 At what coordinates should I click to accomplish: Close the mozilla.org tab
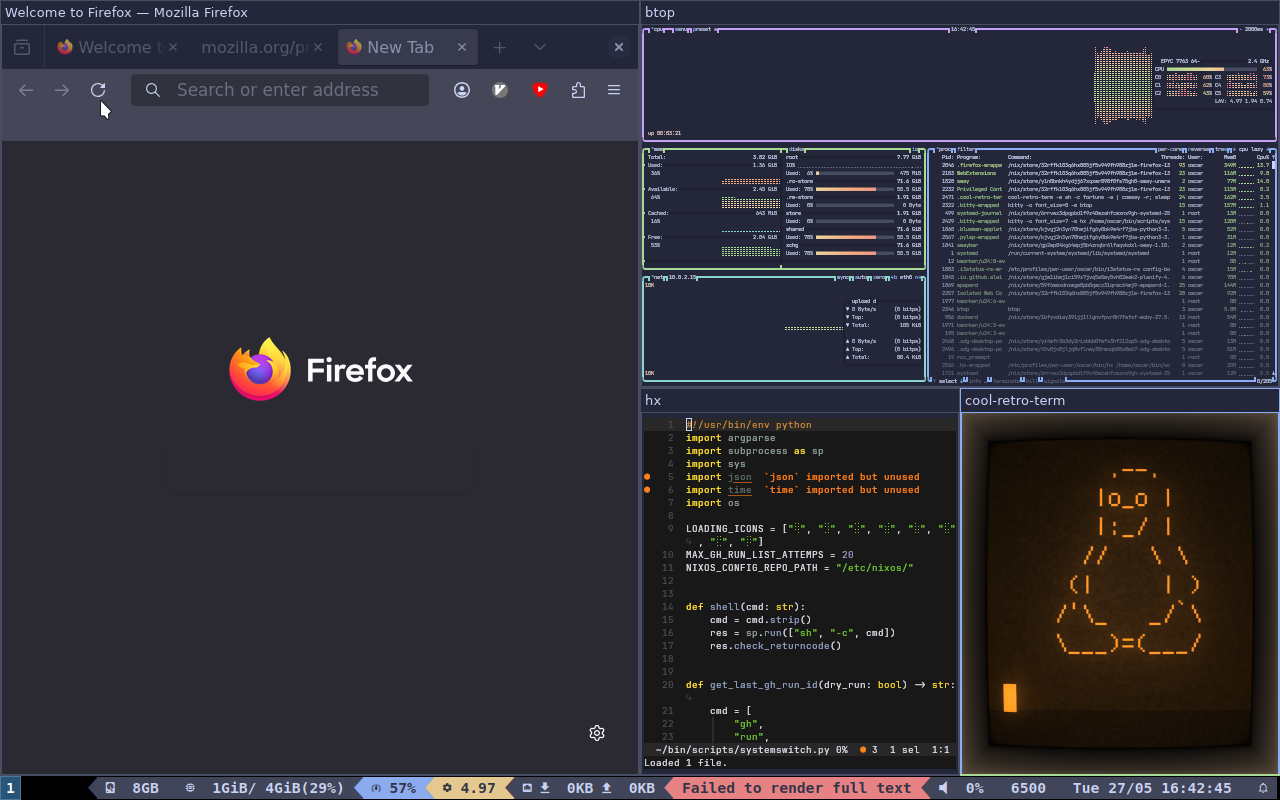[x=318, y=47]
